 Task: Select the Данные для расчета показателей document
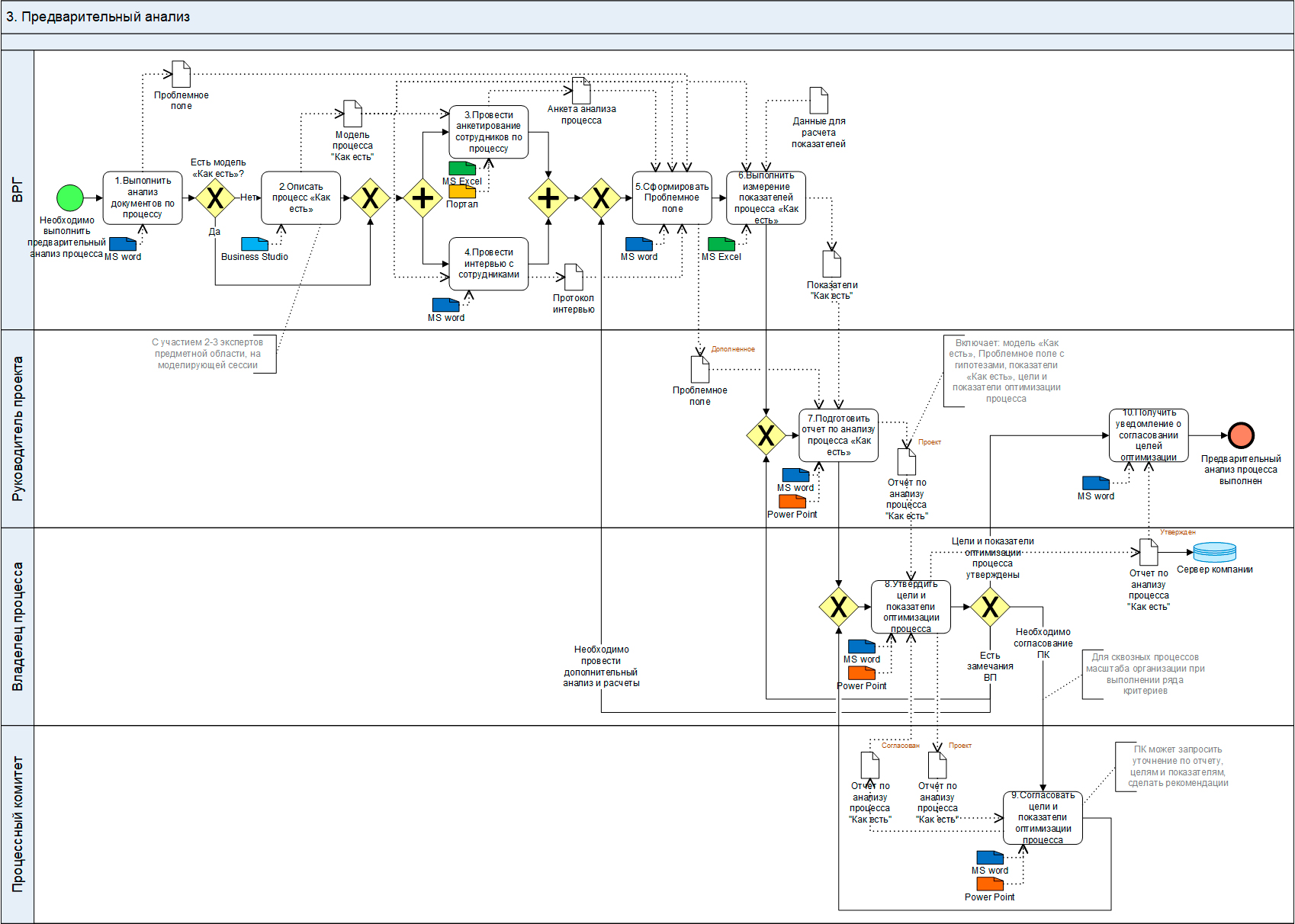(818, 101)
